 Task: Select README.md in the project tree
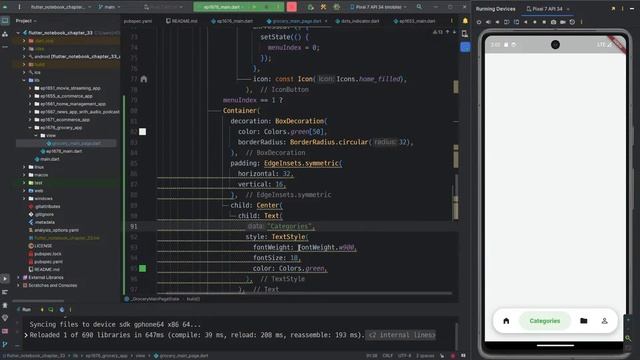[x=47, y=270]
